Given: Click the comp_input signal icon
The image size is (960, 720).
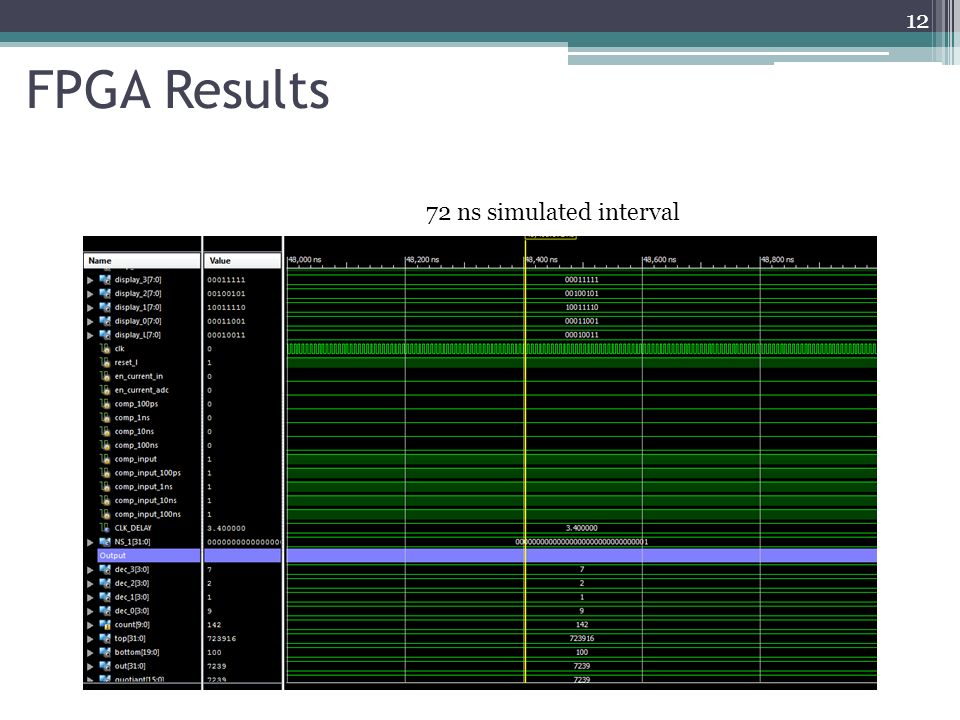Looking at the screenshot, I should [105, 459].
